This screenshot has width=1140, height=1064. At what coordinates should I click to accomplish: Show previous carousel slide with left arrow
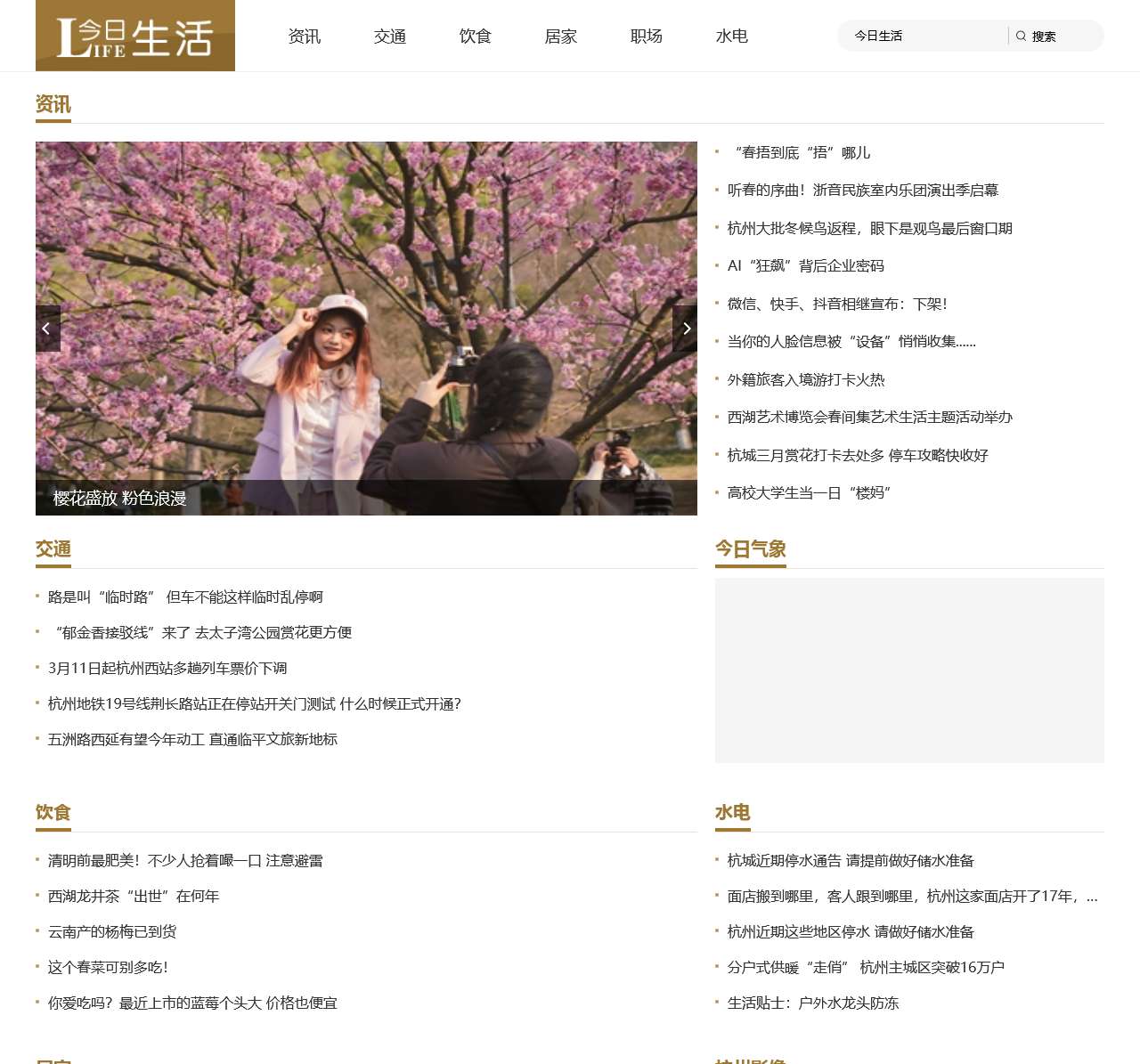48,329
